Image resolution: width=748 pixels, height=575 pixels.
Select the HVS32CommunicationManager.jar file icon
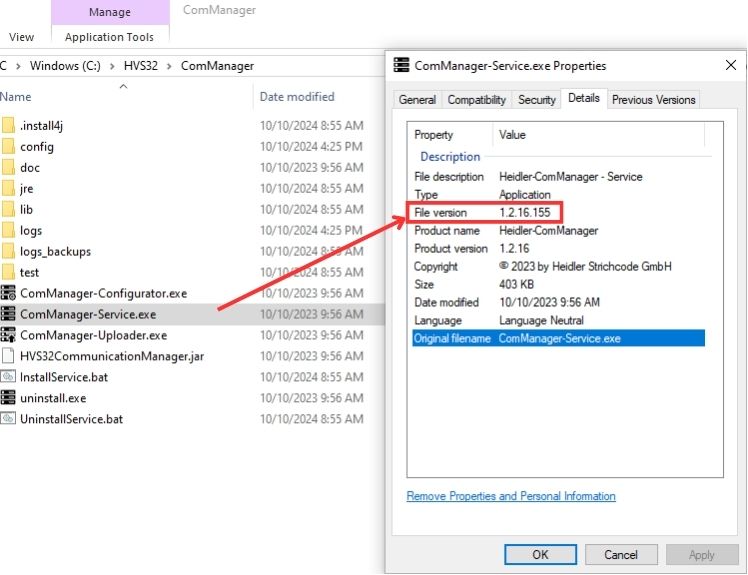[x=8, y=356]
